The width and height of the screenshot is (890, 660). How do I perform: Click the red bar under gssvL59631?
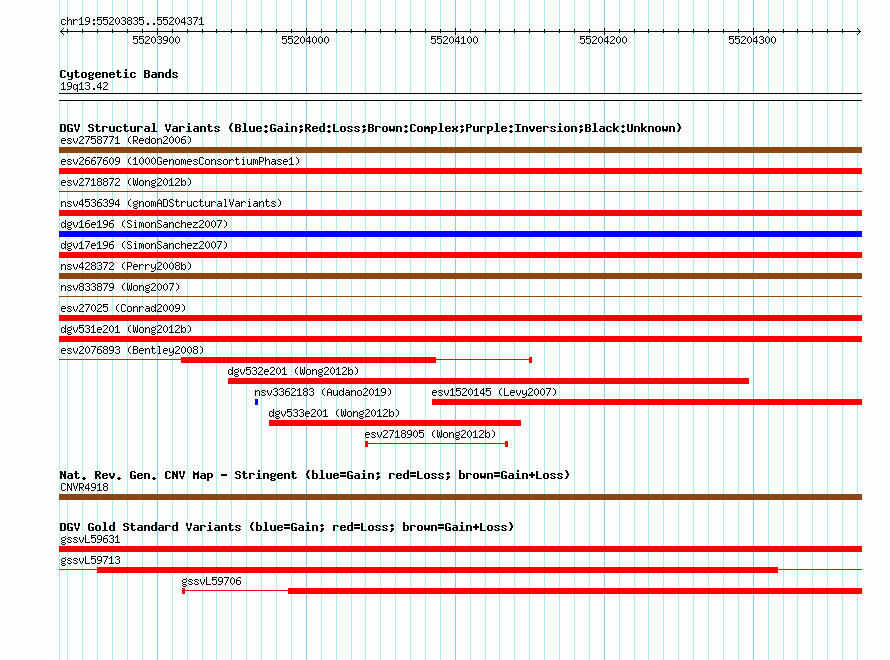(x=460, y=549)
